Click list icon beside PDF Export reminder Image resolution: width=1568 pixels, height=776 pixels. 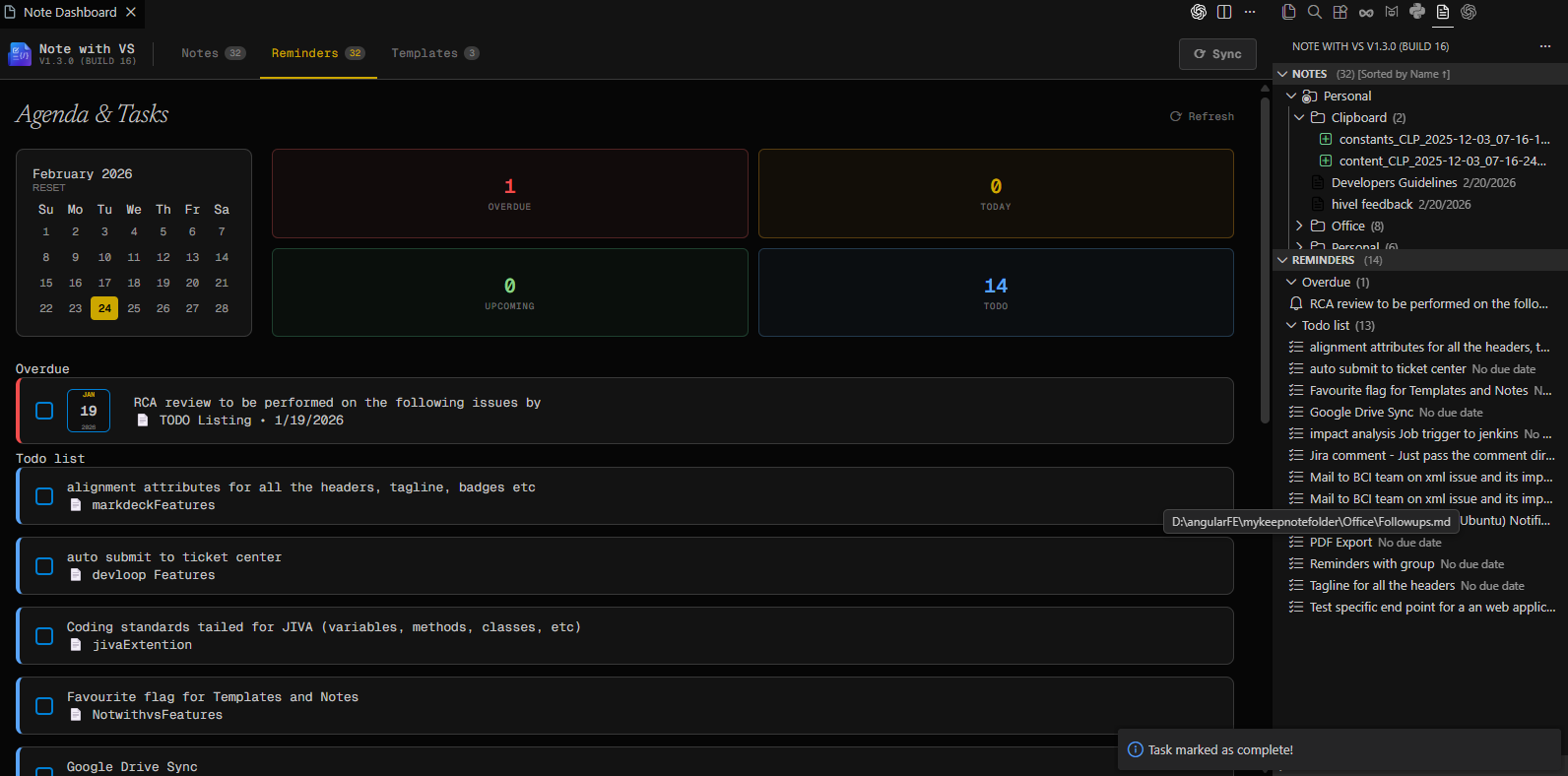(1296, 542)
